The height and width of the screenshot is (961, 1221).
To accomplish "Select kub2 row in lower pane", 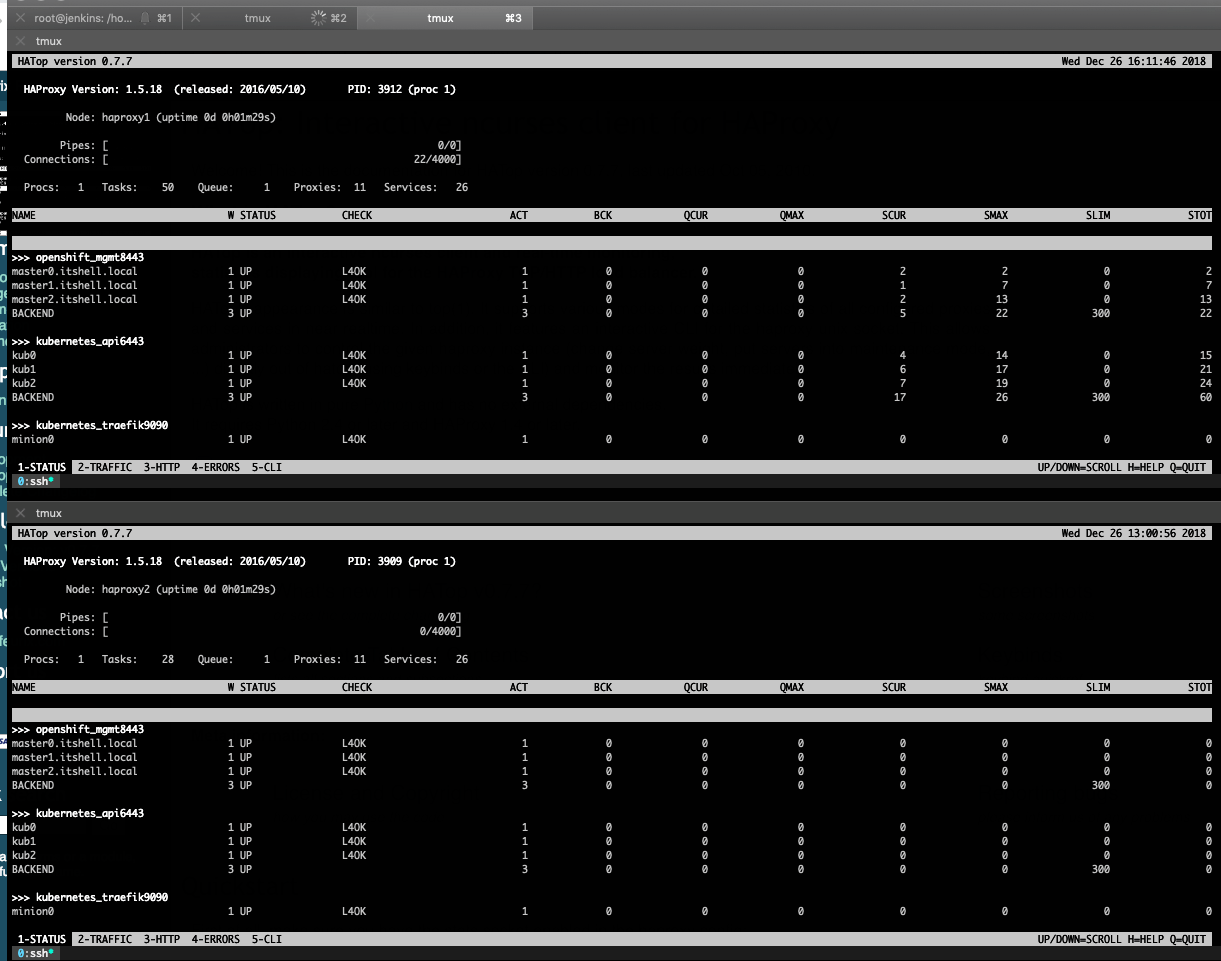I will (611, 855).
